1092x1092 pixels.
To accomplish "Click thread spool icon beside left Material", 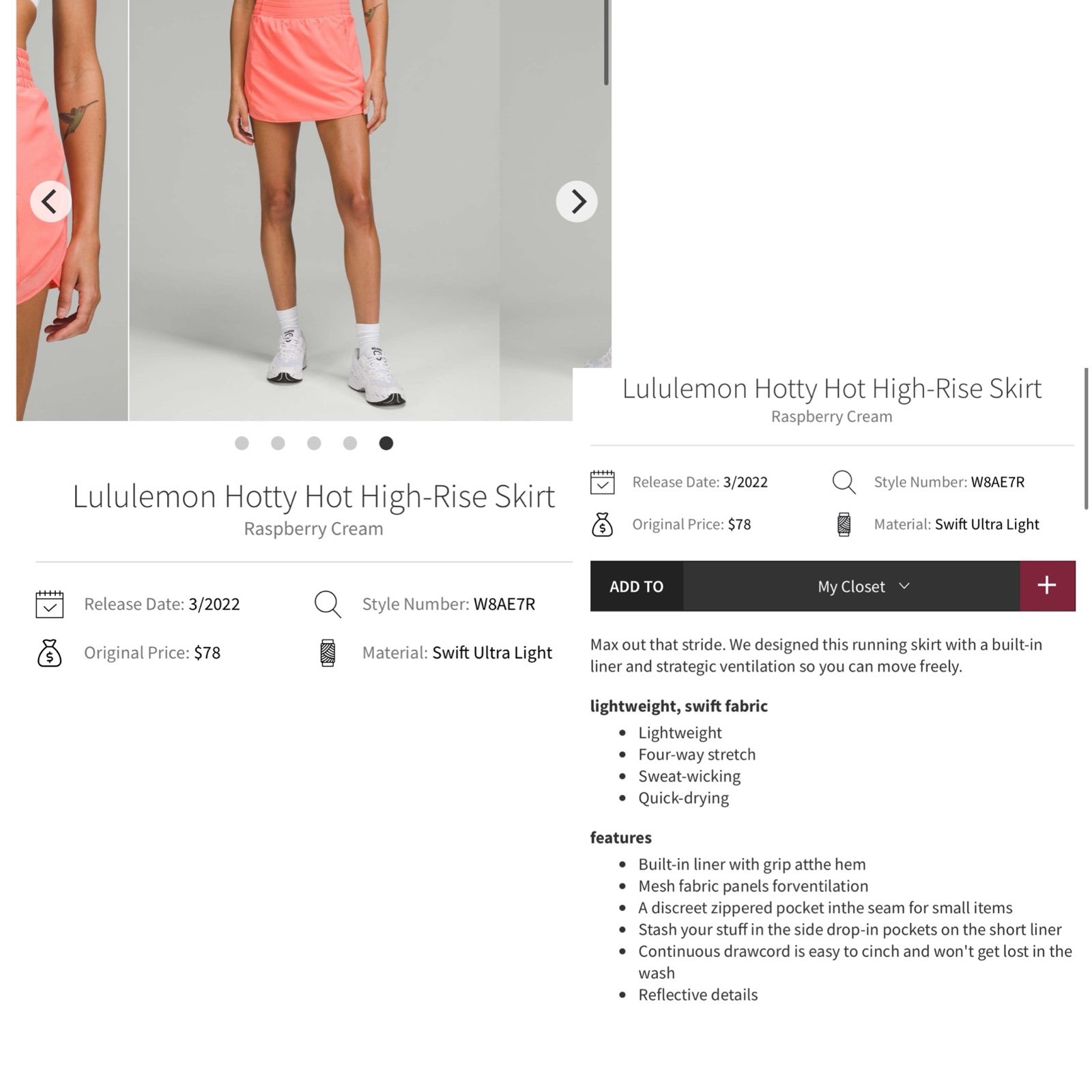I will click(x=328, y=653).
